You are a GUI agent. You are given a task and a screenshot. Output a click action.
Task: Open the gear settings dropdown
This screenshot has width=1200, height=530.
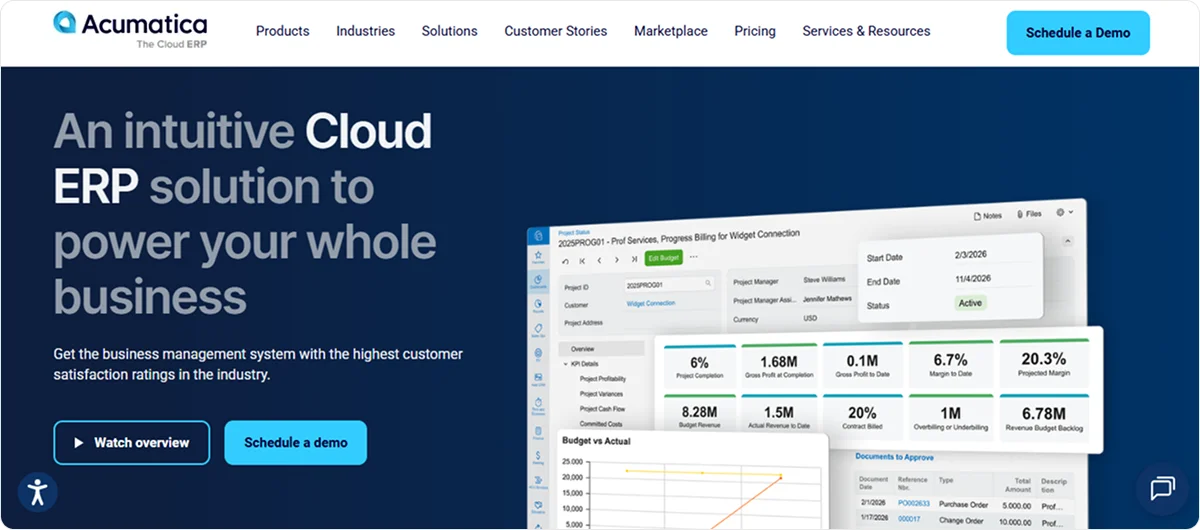1064,212
